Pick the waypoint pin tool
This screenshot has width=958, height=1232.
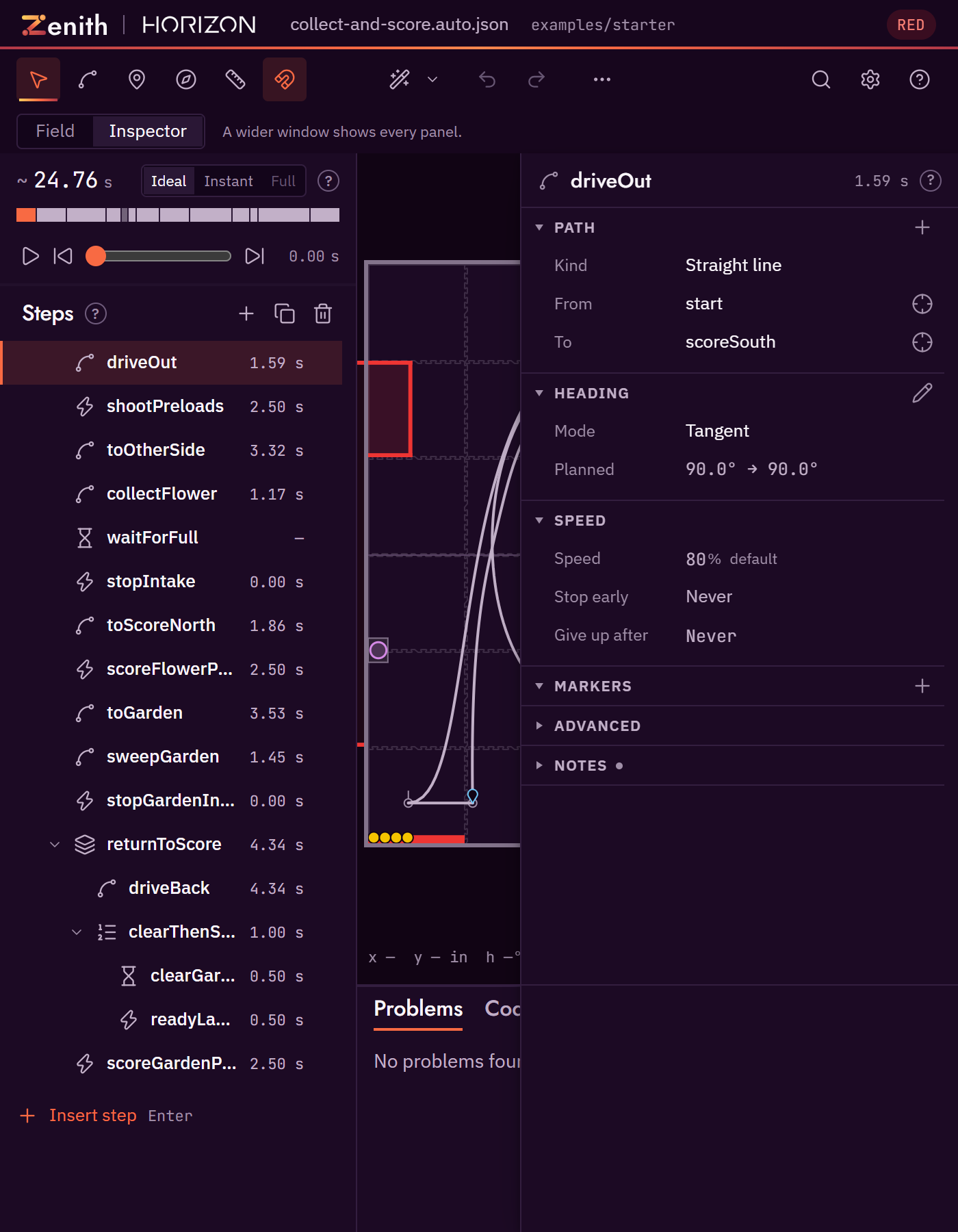point(137,79)
